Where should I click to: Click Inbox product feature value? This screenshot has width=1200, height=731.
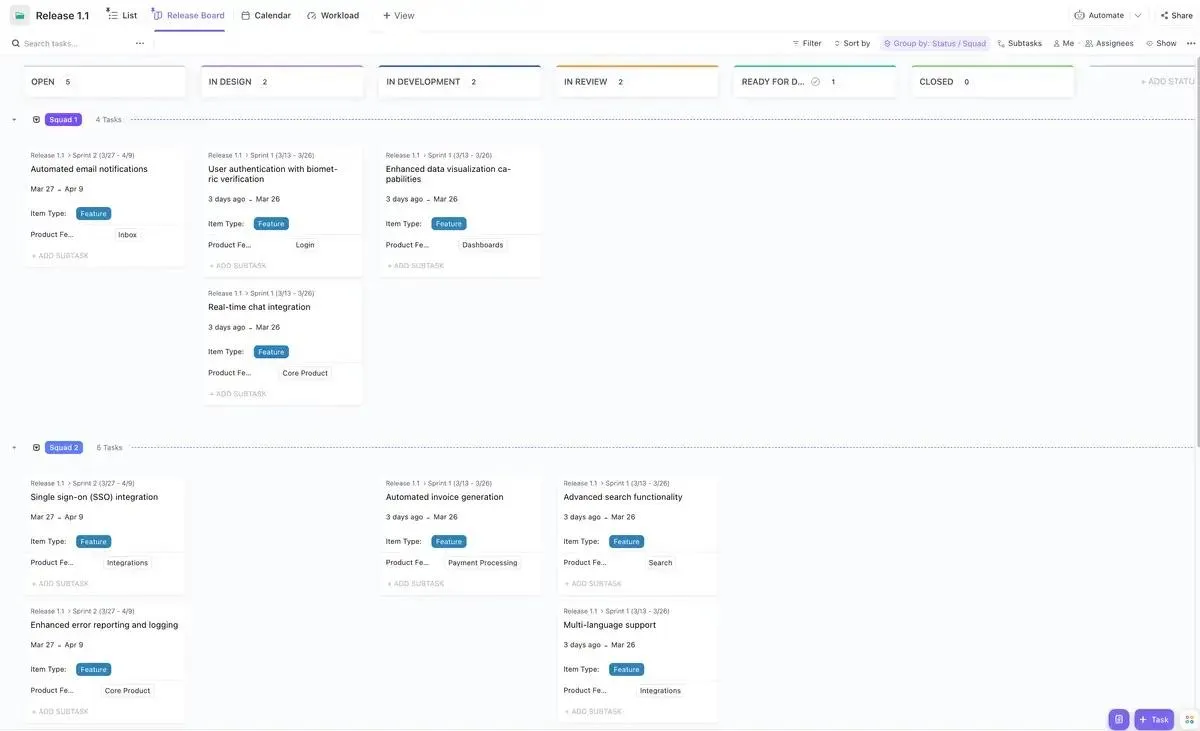pos(127,235)
